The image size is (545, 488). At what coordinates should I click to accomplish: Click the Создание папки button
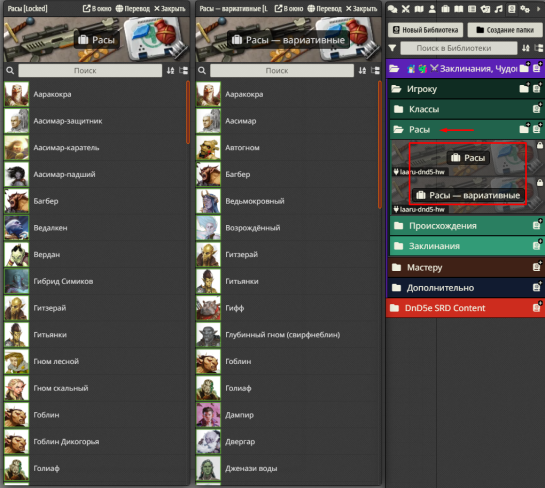[x=506, y=30]
